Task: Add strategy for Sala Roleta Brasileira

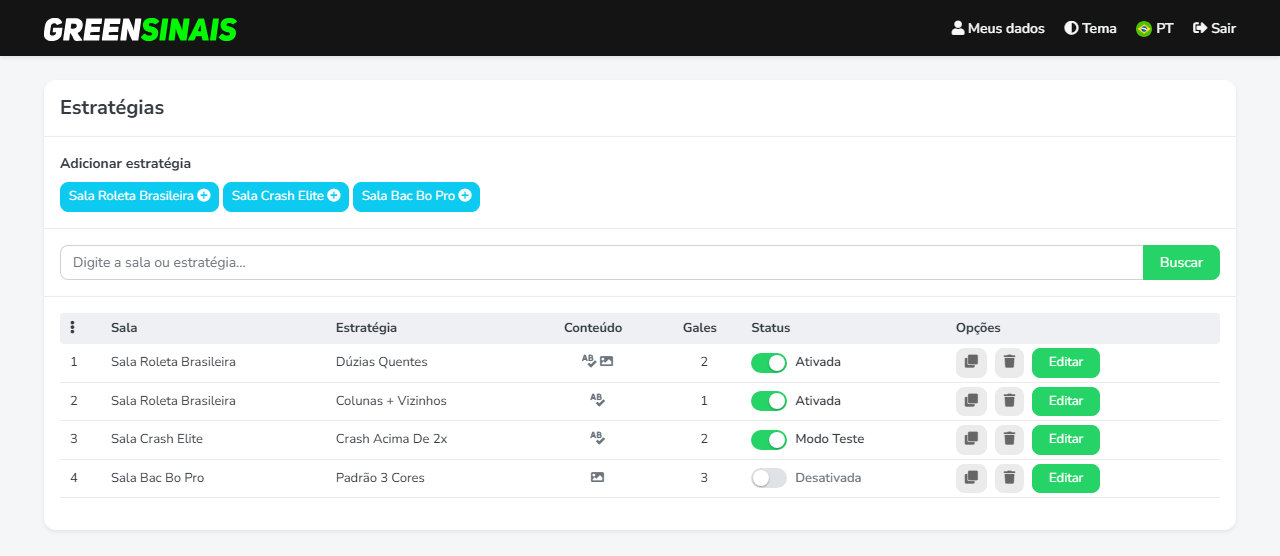Action: click(139, 196)
